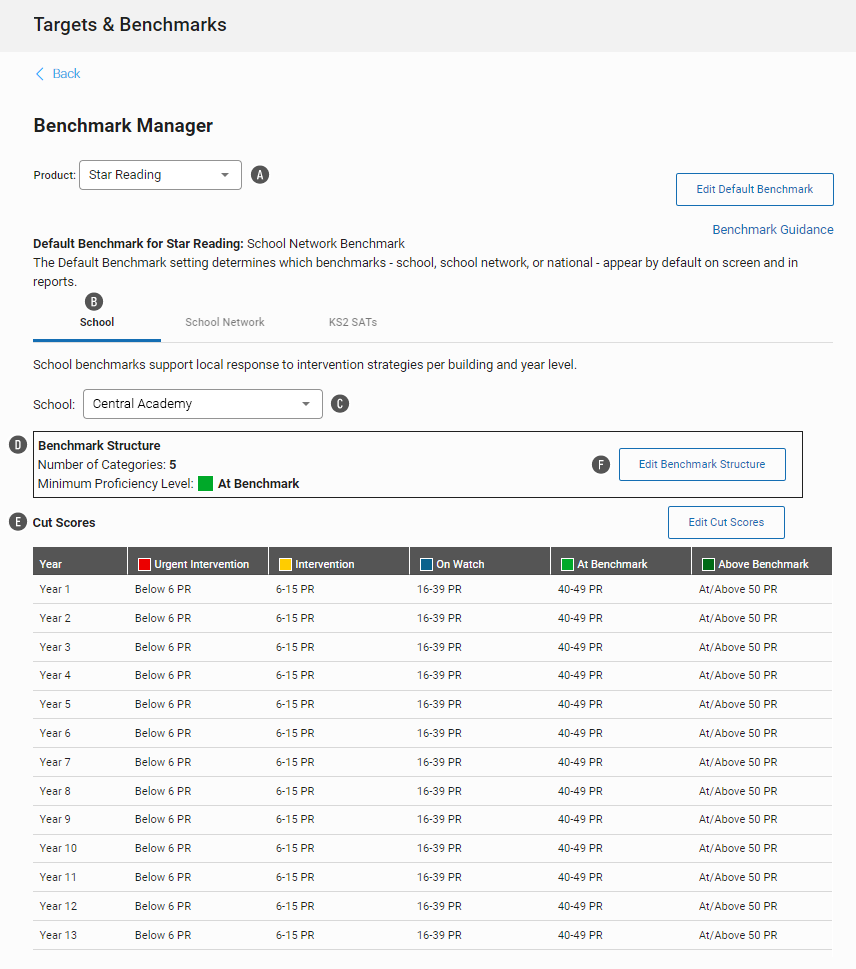Image resolution: width=856 pixels, height=969 pixels.
Task: Click the red Urgent Intervention color square
Action: pos(145,564)
